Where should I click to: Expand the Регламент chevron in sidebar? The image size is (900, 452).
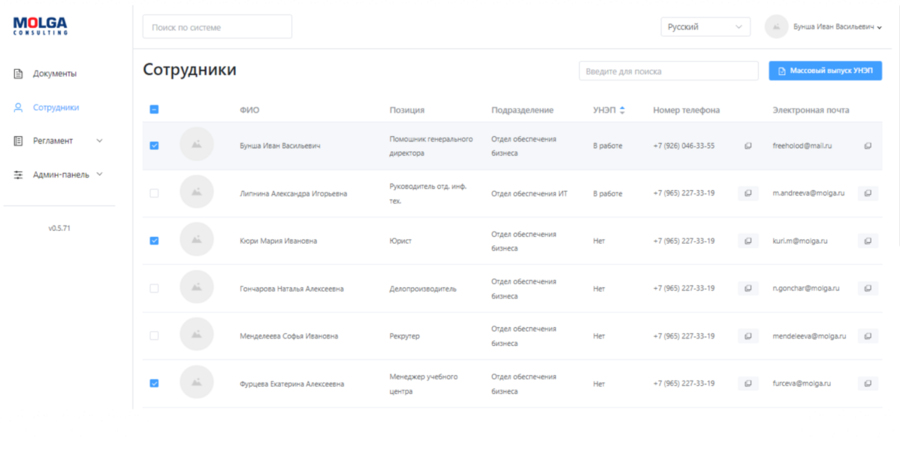(99, 141)
